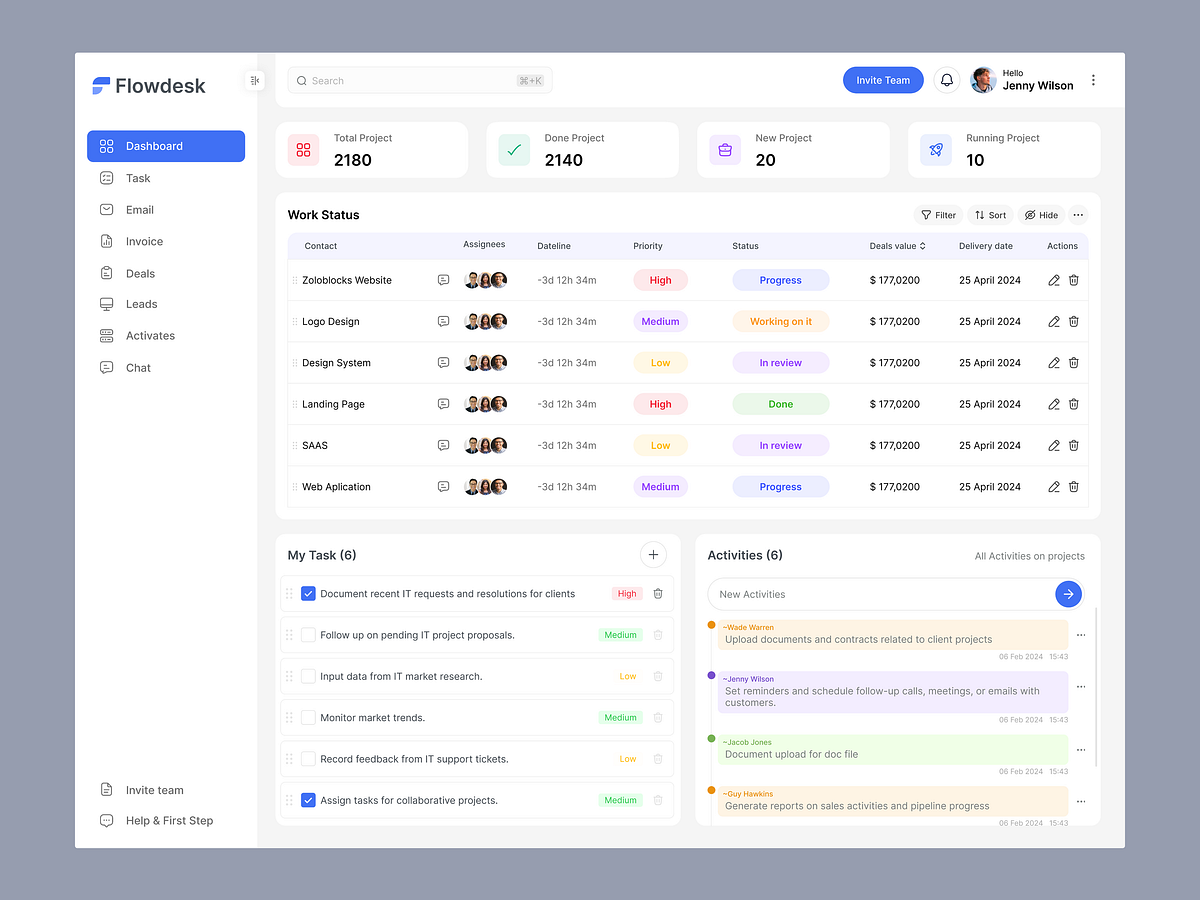Click the Running Project rocket icon
The image size is (1200, 900).
coord(936,150)
